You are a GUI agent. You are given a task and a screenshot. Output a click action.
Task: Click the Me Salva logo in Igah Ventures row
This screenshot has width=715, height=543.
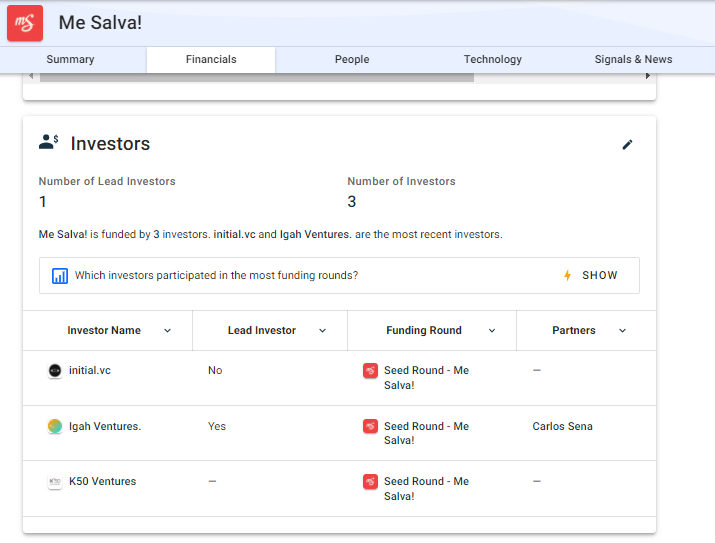tap(370, 426)
